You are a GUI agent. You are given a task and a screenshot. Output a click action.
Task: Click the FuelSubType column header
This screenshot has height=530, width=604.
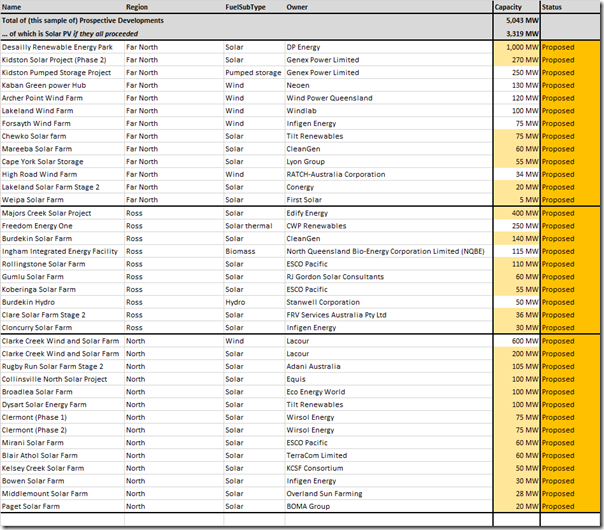(254, 7)
